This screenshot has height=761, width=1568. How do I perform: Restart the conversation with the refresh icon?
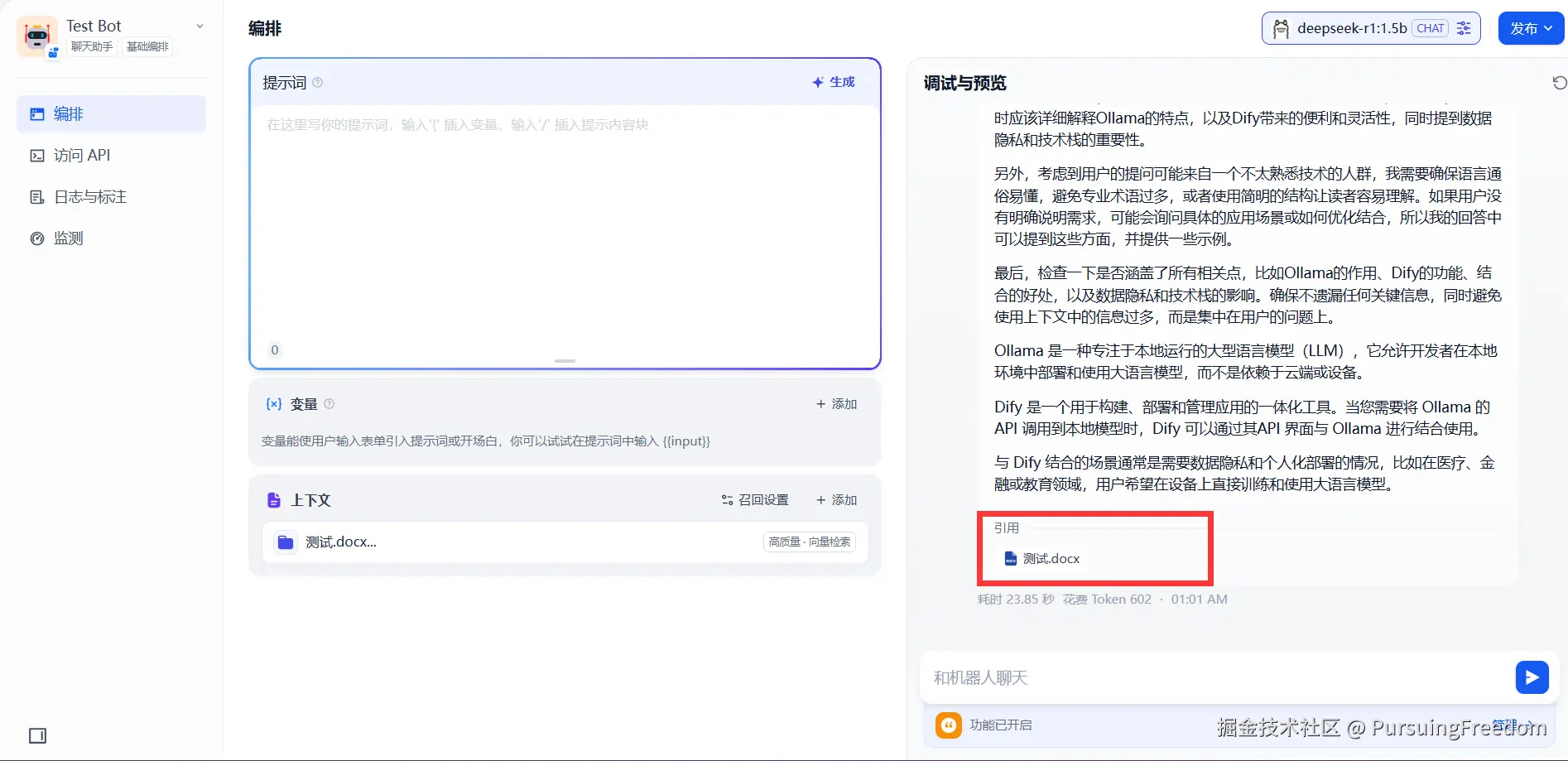pos(1560,83)
